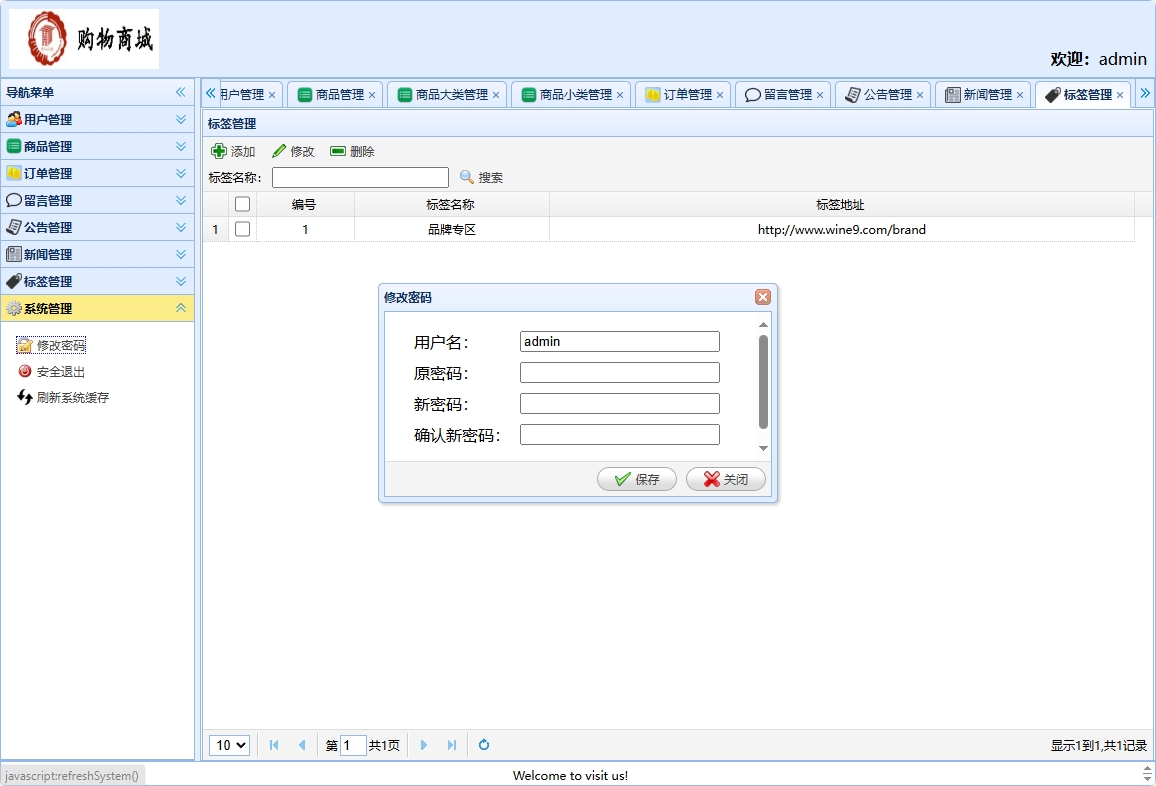Image resolution: width=1156 pixels, height=786 pixels.
Task: Click inside the 标签名称 input field
Action: pos(360,177)
